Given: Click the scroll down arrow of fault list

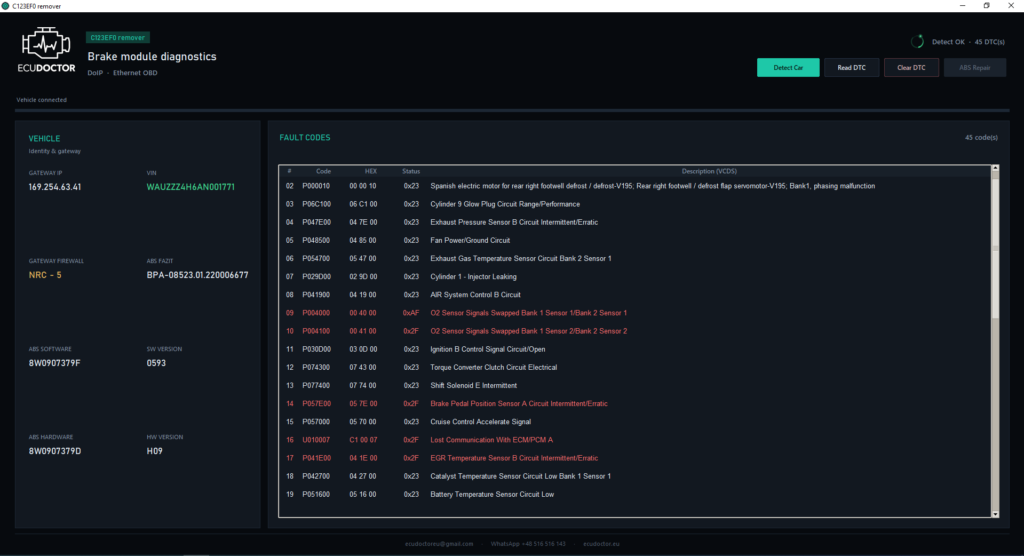Looking at the screenshot, I should 995,514.
